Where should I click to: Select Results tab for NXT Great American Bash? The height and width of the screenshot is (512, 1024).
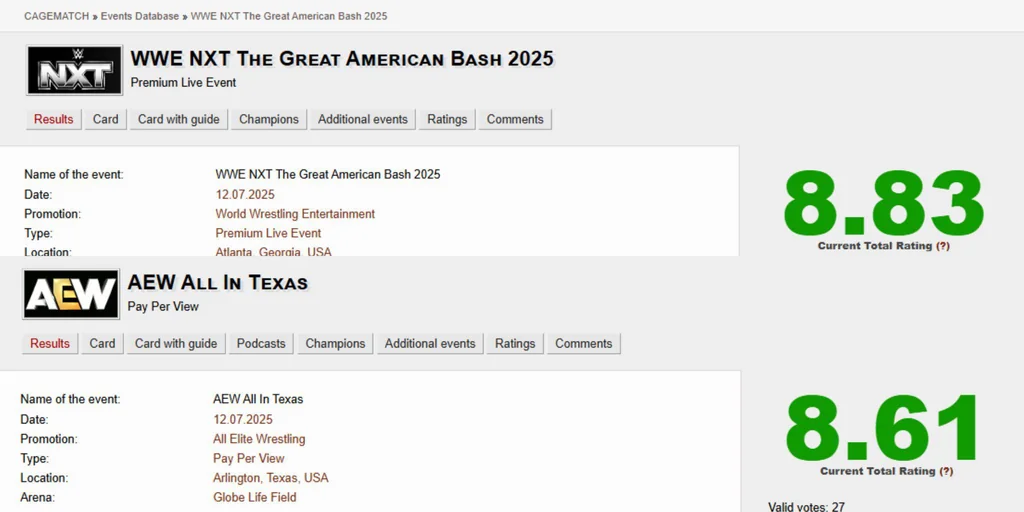coord(54,120)
